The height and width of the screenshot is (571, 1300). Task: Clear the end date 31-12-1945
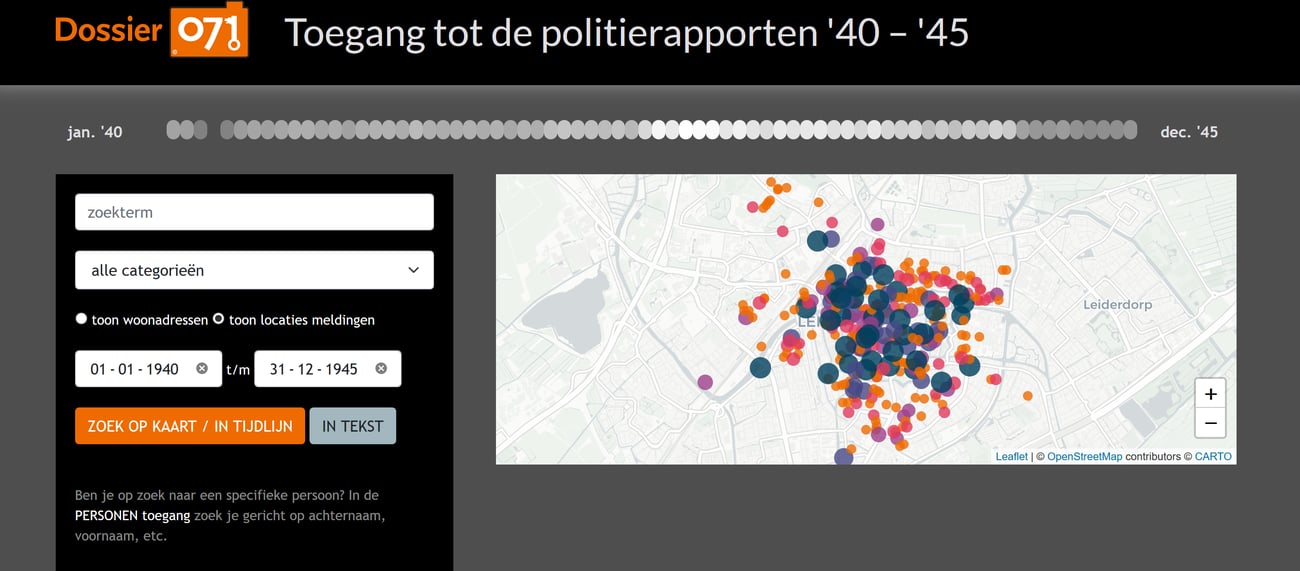click(x=381, y=369)
